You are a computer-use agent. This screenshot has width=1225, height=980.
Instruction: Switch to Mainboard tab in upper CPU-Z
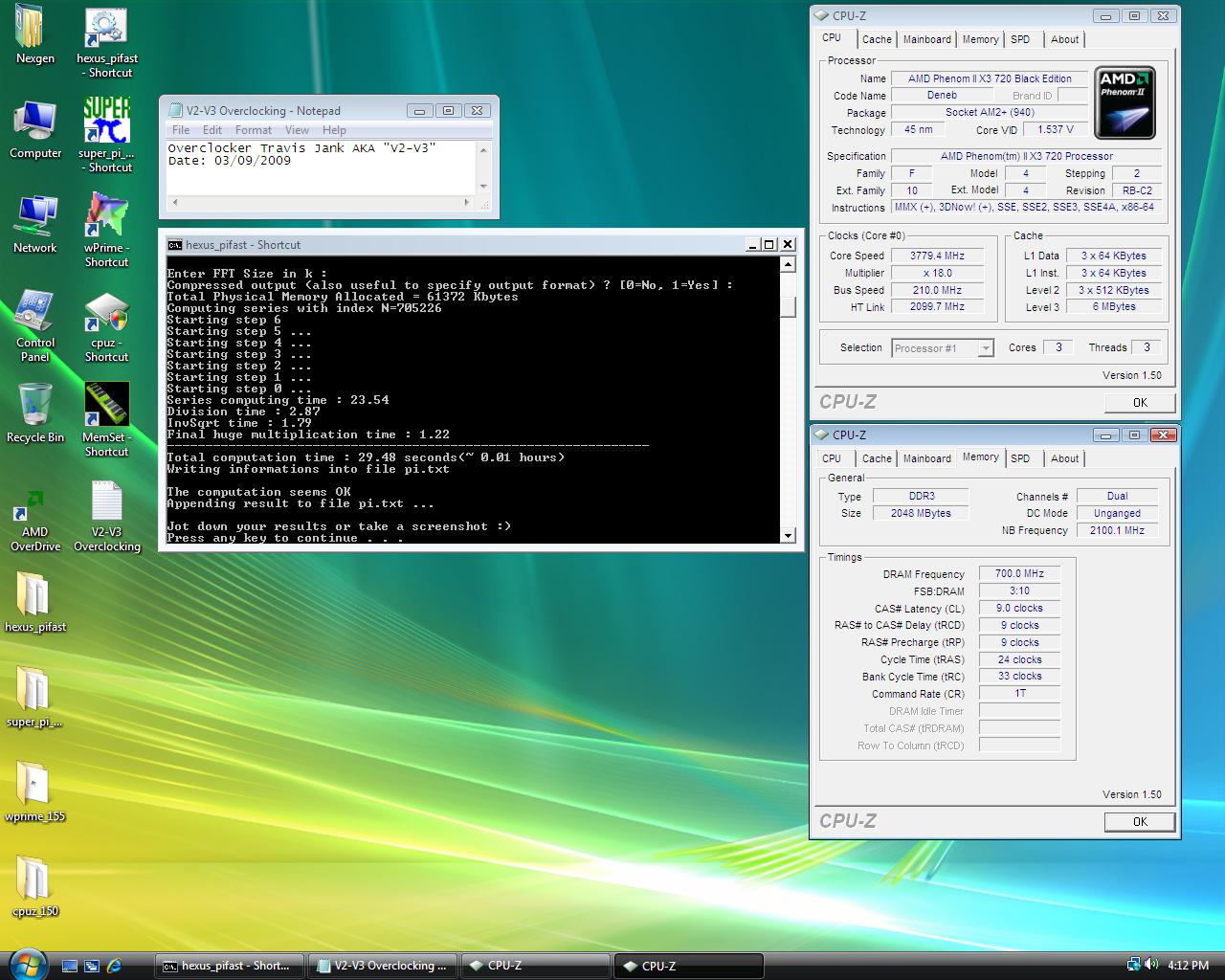click(x=927, y=39)
